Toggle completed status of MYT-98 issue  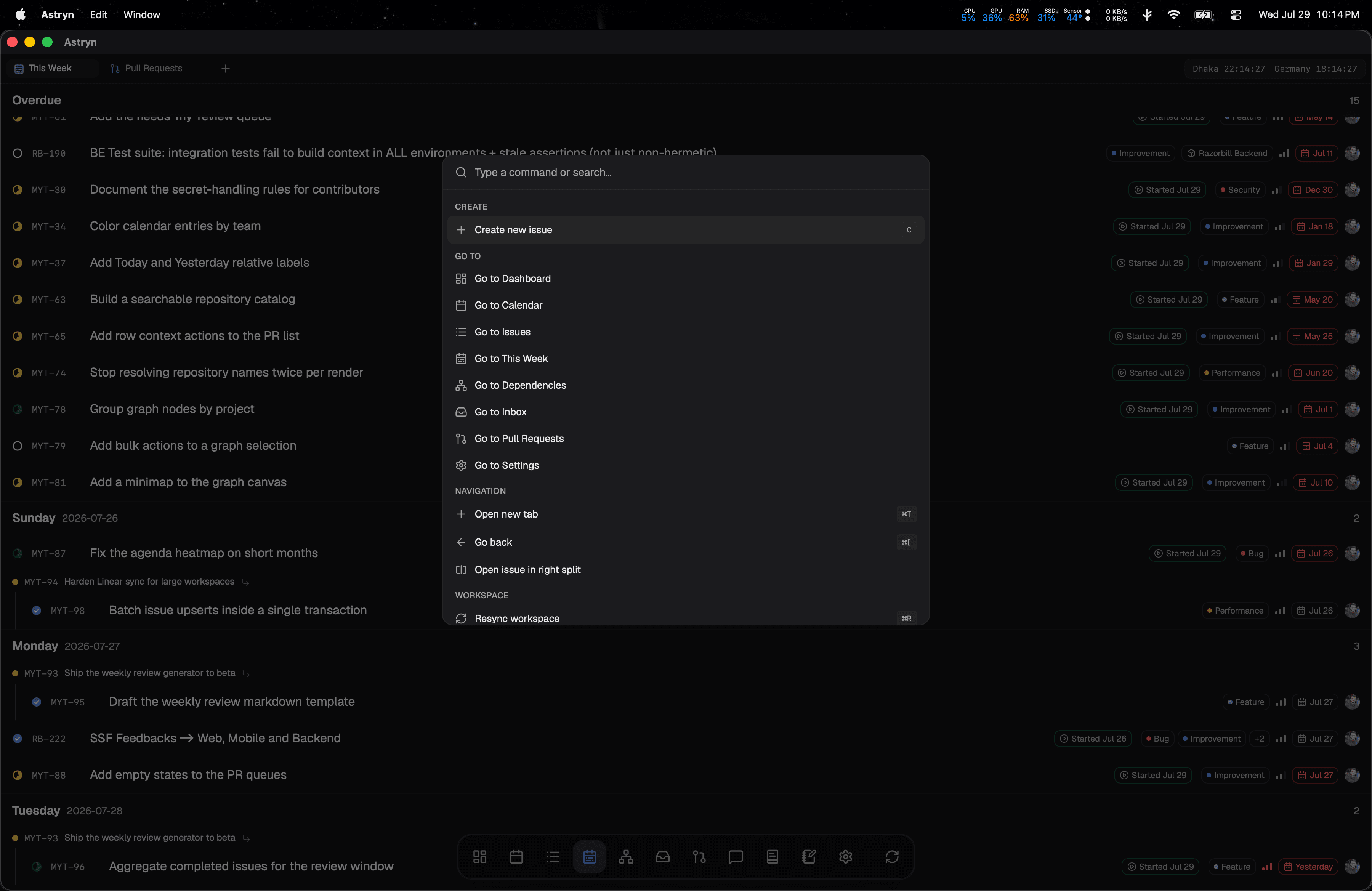37,611
